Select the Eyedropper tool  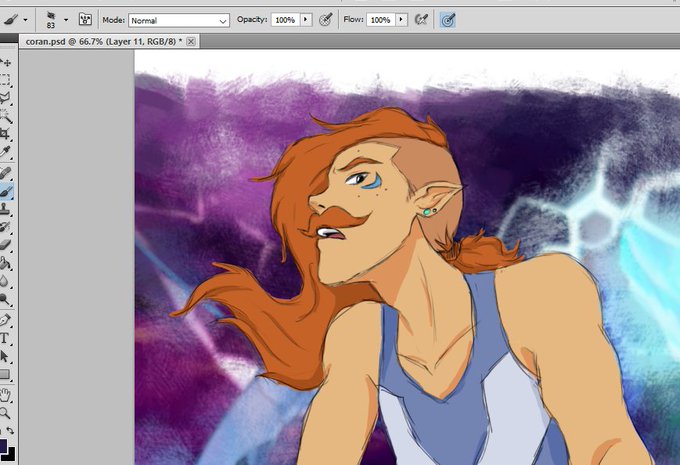coord(5,151)
